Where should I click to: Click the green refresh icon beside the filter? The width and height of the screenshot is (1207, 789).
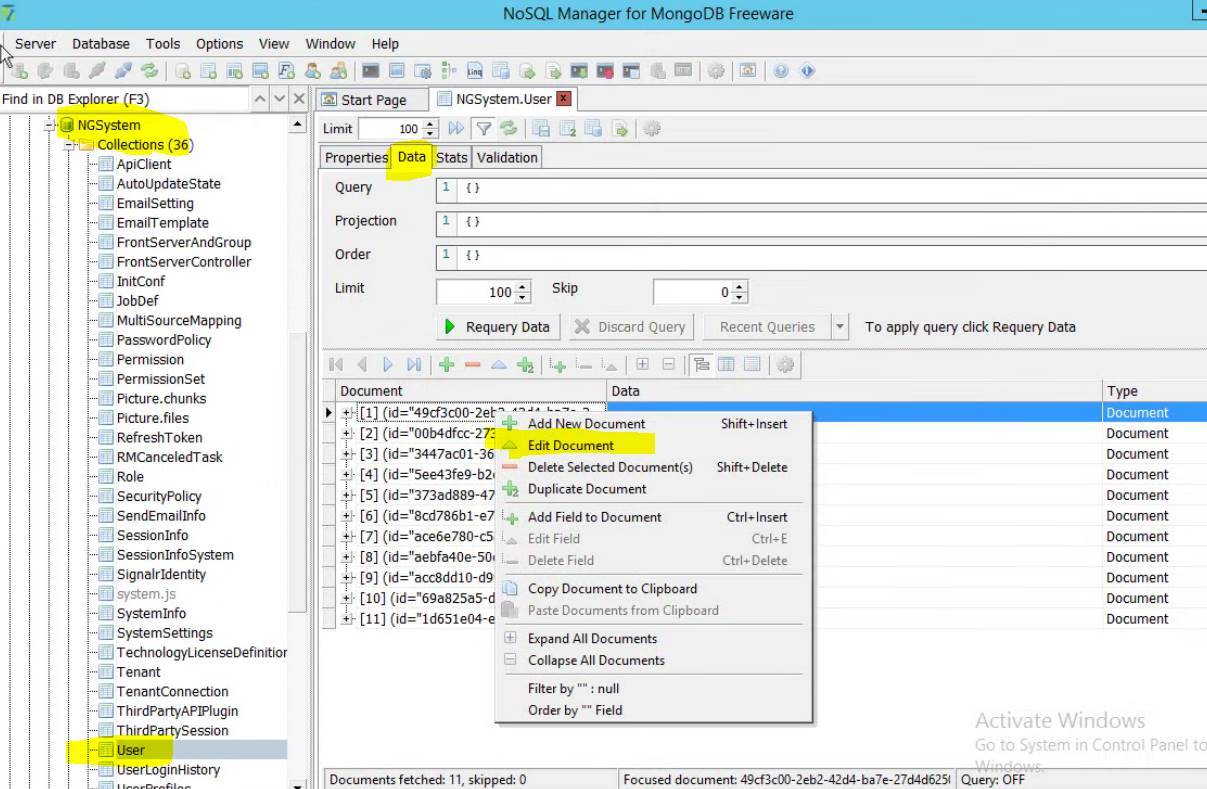[509, 128]
